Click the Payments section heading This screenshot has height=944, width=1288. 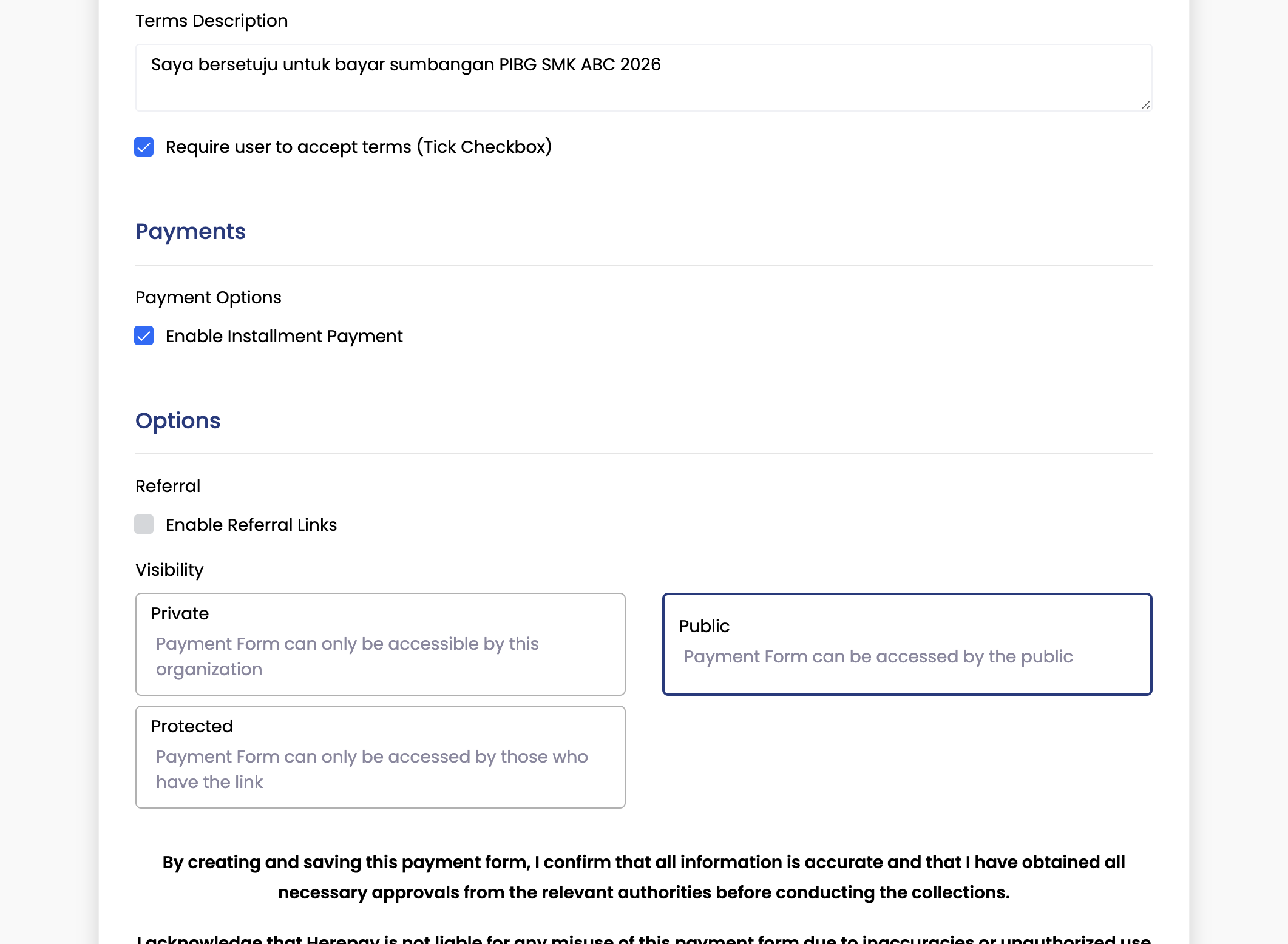191,231
